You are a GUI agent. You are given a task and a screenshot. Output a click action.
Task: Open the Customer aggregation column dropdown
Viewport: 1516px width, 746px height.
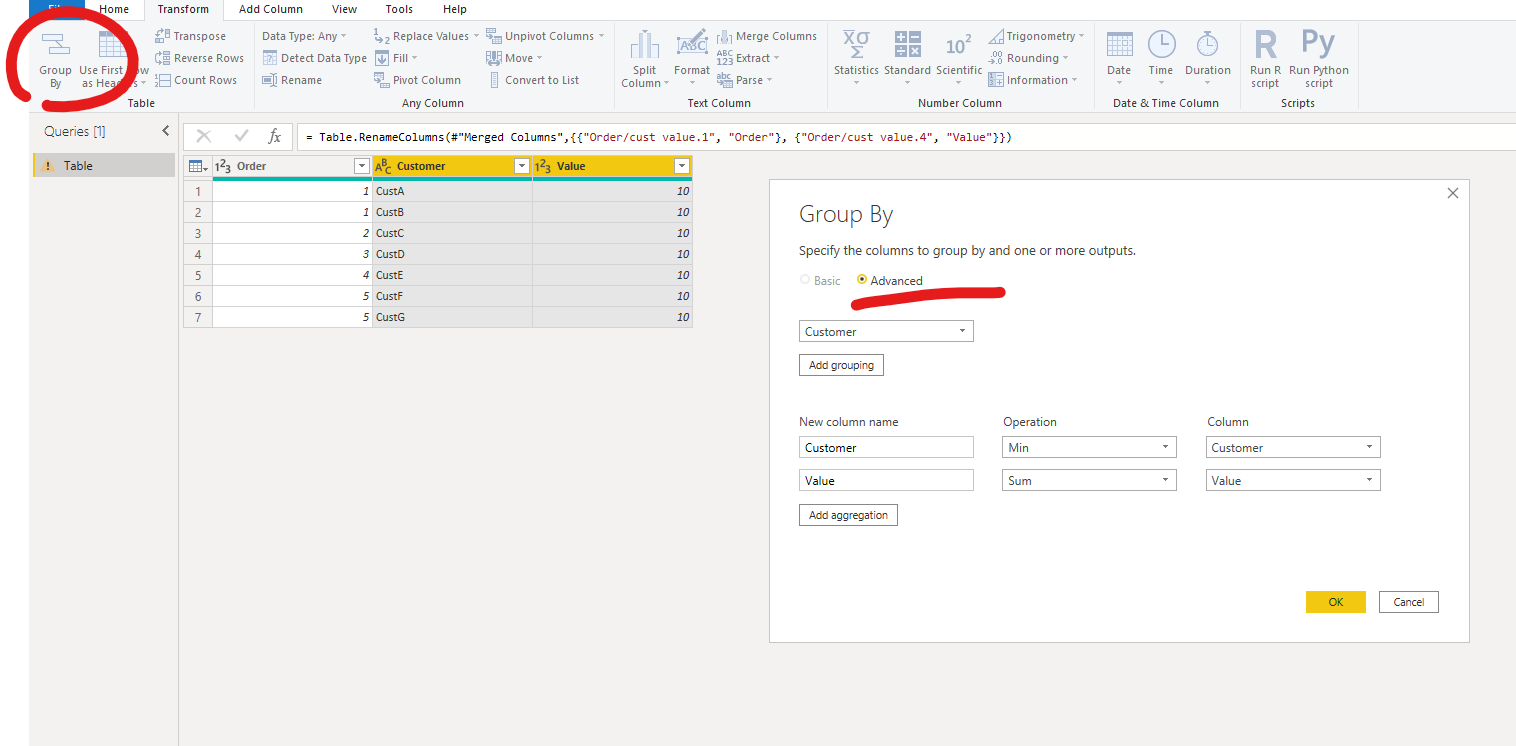click(x=1293, y=447)
